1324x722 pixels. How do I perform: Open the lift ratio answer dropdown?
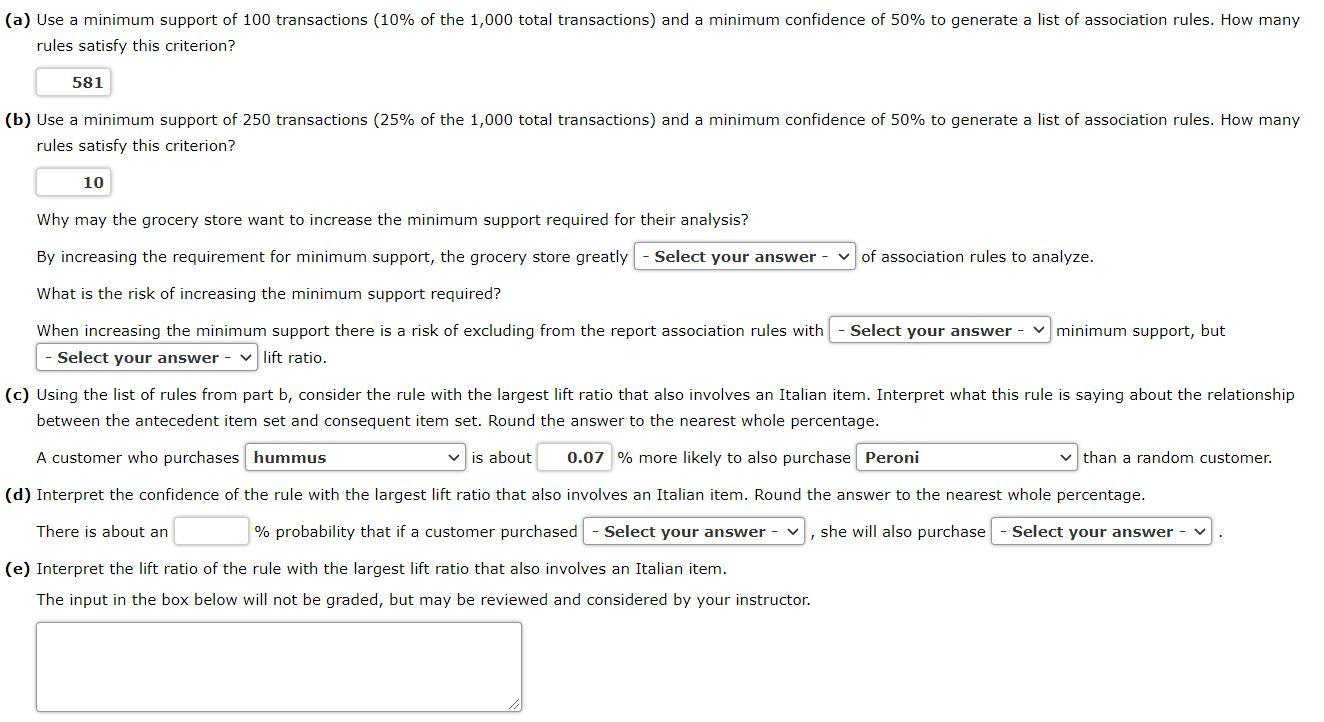tap(145, 357)
